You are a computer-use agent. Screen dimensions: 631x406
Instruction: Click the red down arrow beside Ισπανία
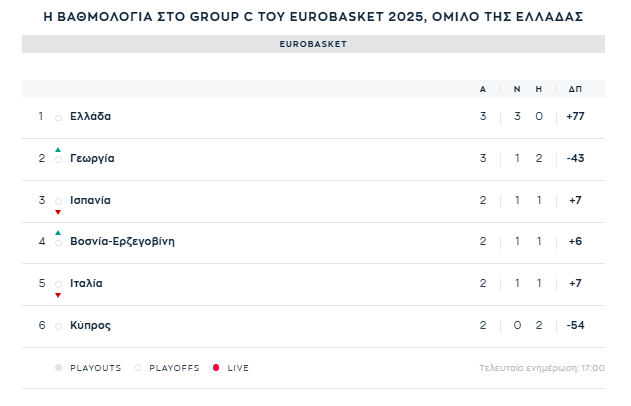click(58, 212)
